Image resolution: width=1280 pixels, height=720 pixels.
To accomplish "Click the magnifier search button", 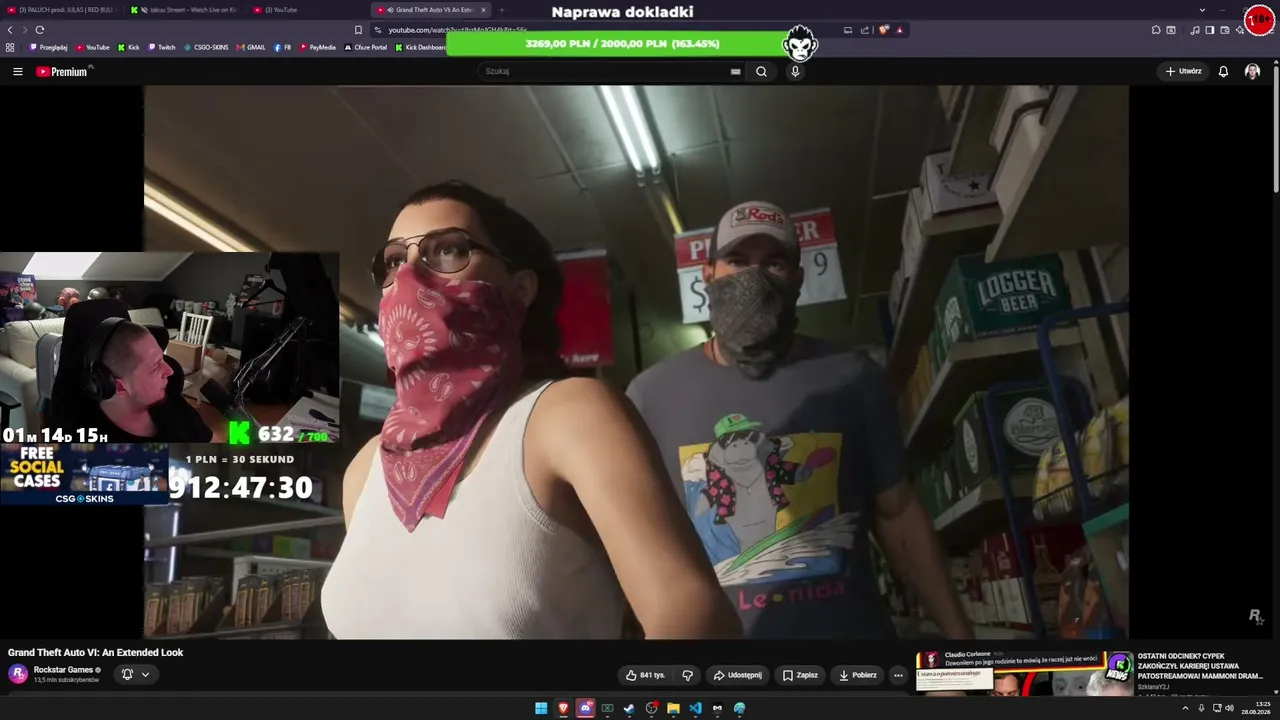I will pyautogui.click(x=761, y=71).
